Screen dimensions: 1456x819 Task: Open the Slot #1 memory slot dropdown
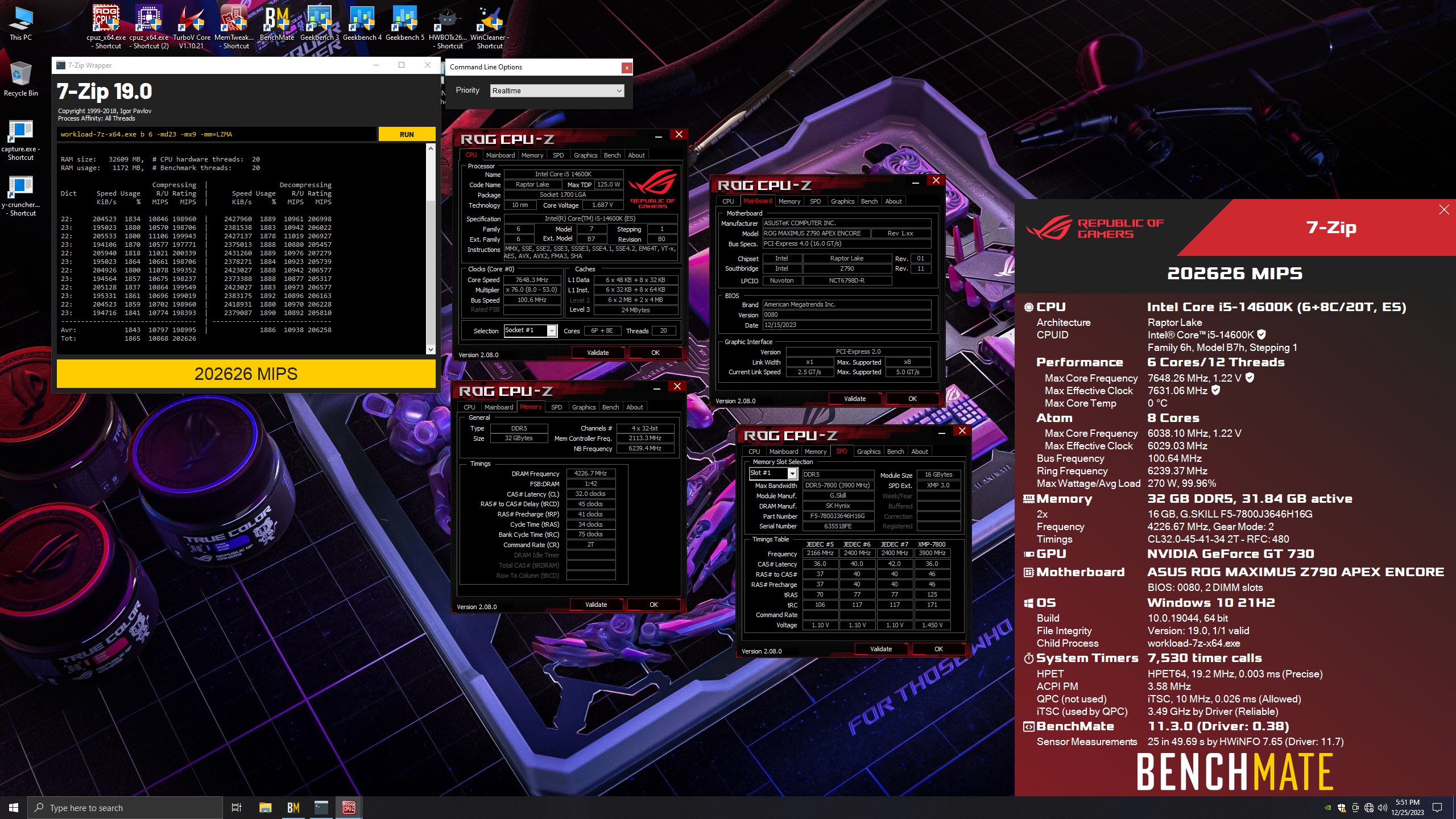tap(773, 473)
